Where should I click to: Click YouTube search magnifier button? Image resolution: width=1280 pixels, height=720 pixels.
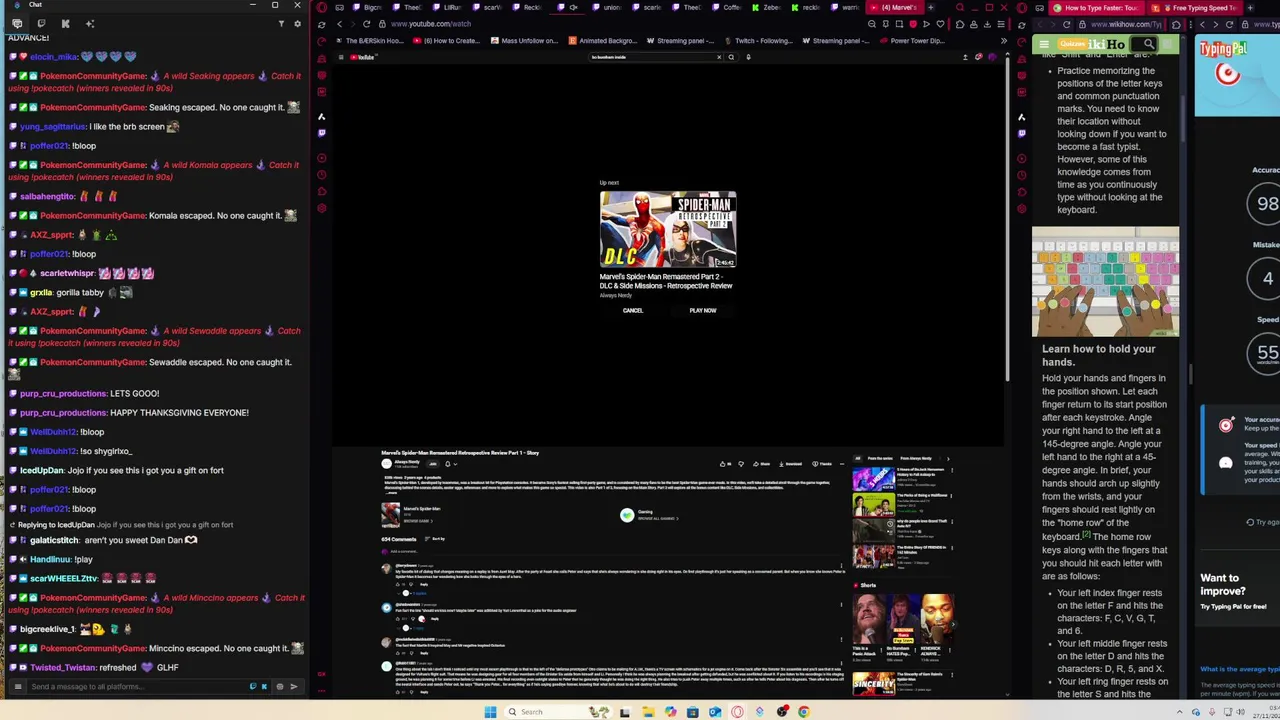click(731, 57)
